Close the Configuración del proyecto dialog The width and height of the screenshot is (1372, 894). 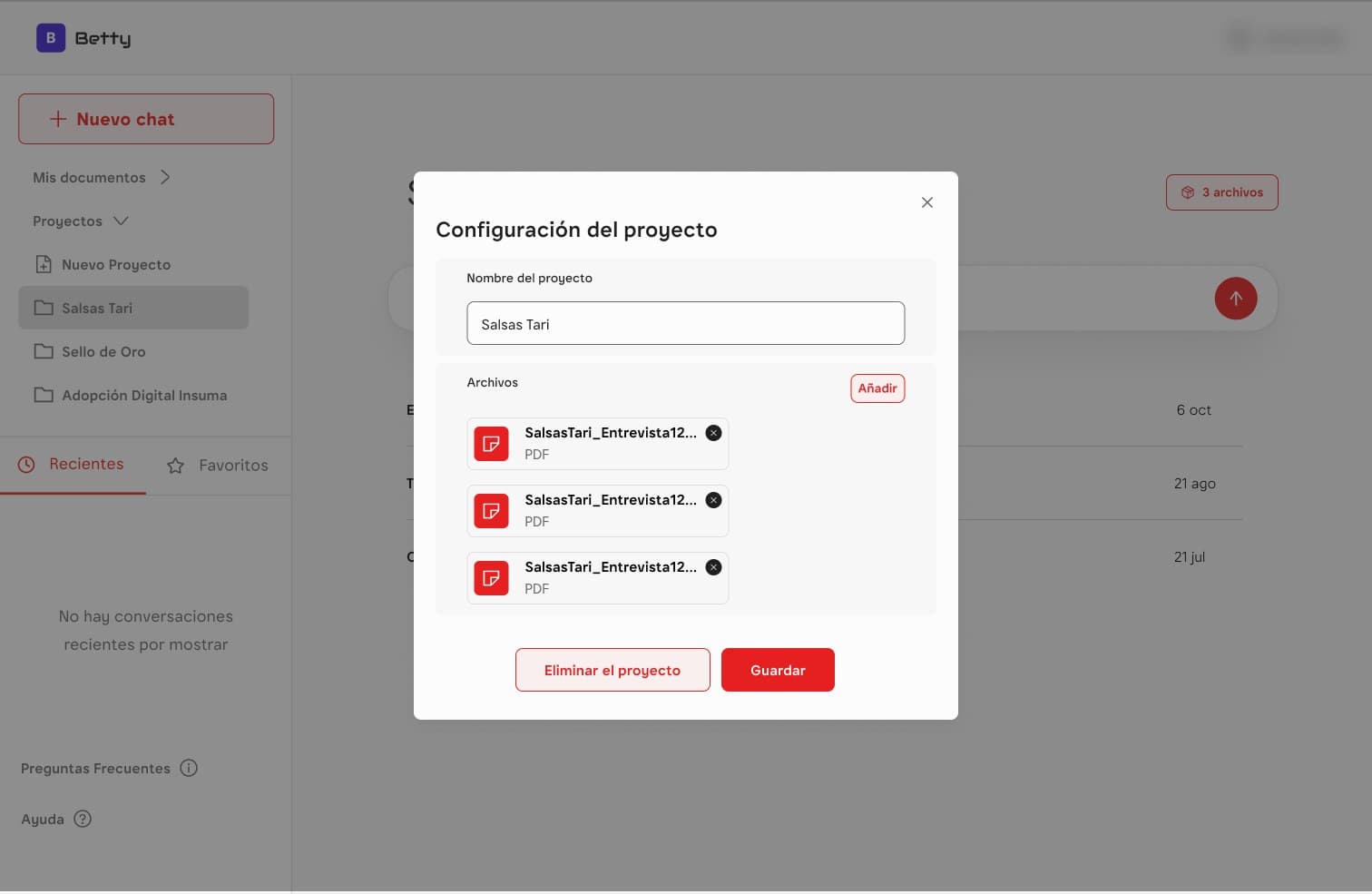point(927,202)
